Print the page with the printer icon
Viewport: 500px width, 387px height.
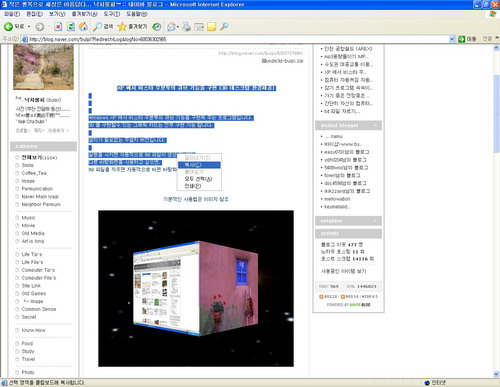pos(187,27)
